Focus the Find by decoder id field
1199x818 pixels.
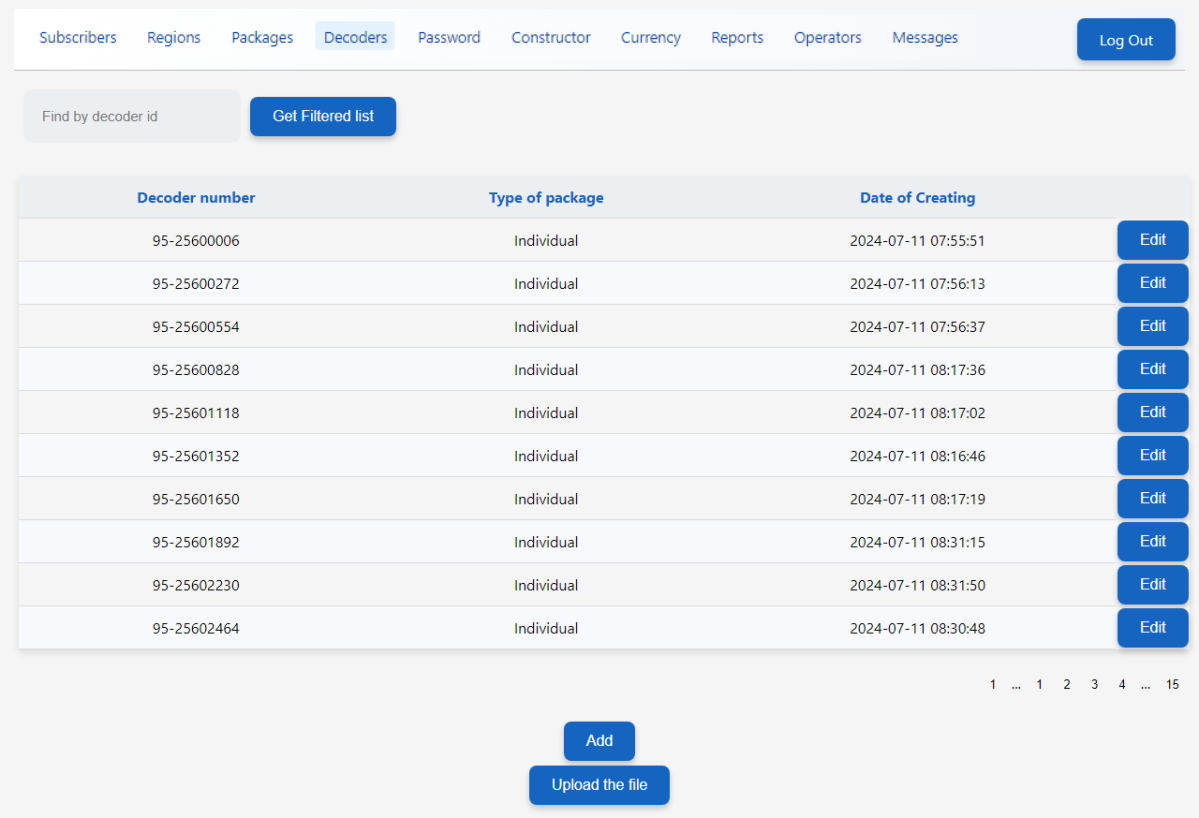click(132, 116)
